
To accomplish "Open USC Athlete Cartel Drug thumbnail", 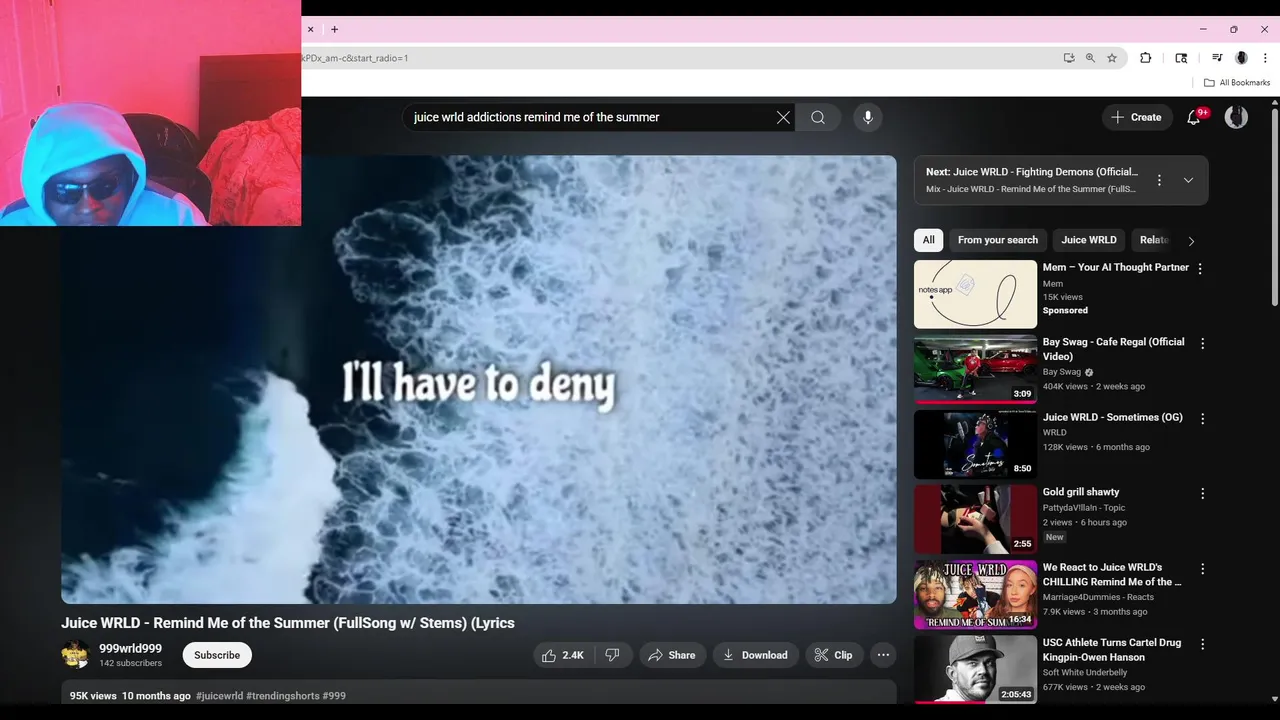I will point(975,669).
